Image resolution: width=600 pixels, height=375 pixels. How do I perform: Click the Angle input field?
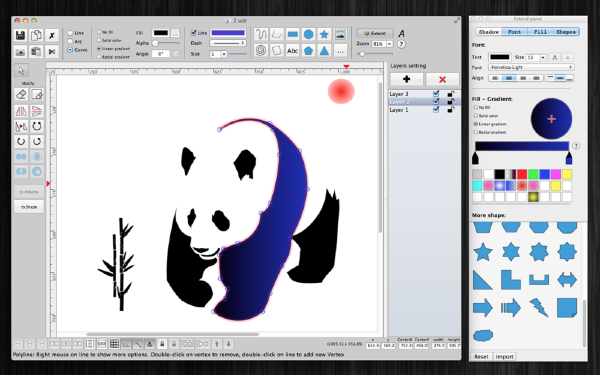160,54
